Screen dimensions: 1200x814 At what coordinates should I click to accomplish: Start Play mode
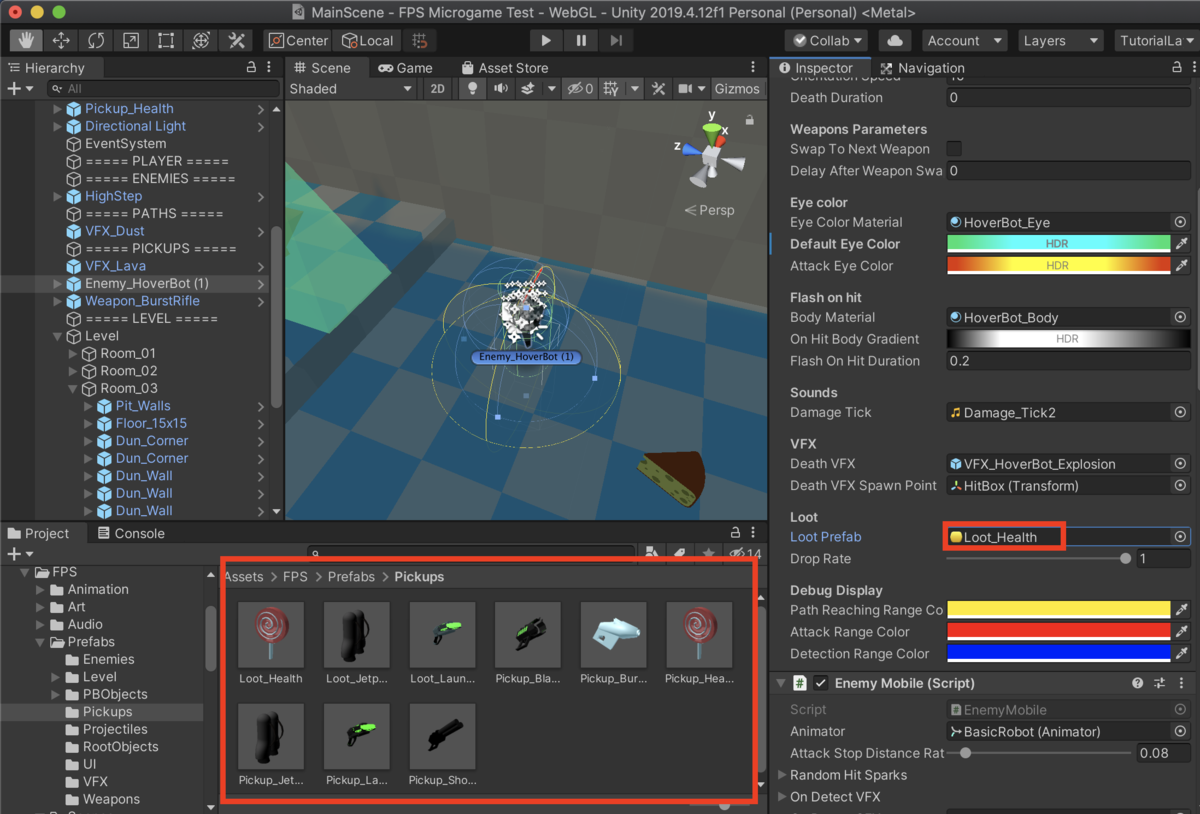(546, 41)
